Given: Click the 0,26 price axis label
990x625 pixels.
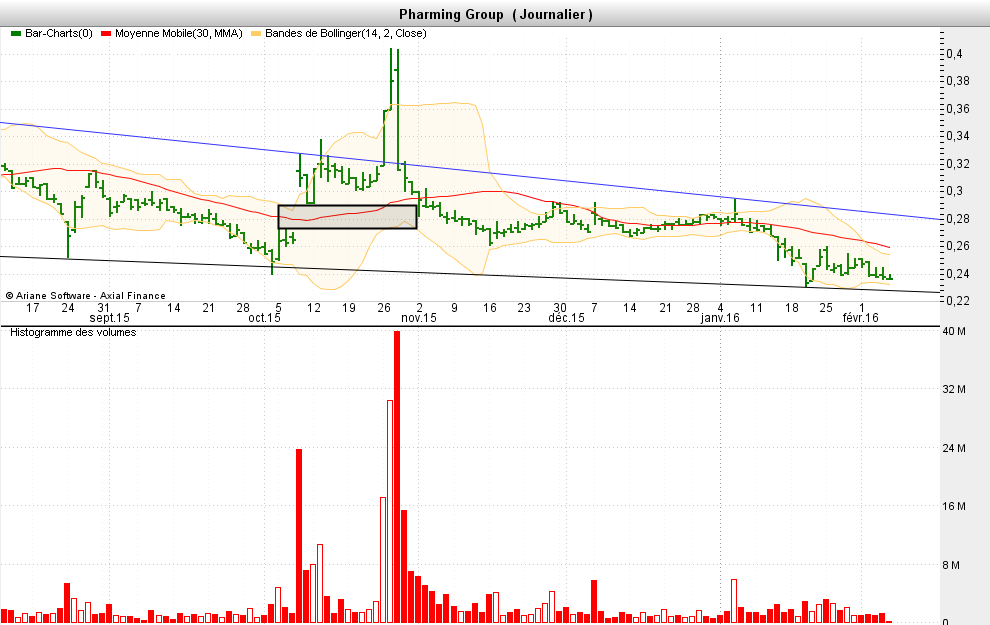Looking at the screenshot, I should click(958, 246).
